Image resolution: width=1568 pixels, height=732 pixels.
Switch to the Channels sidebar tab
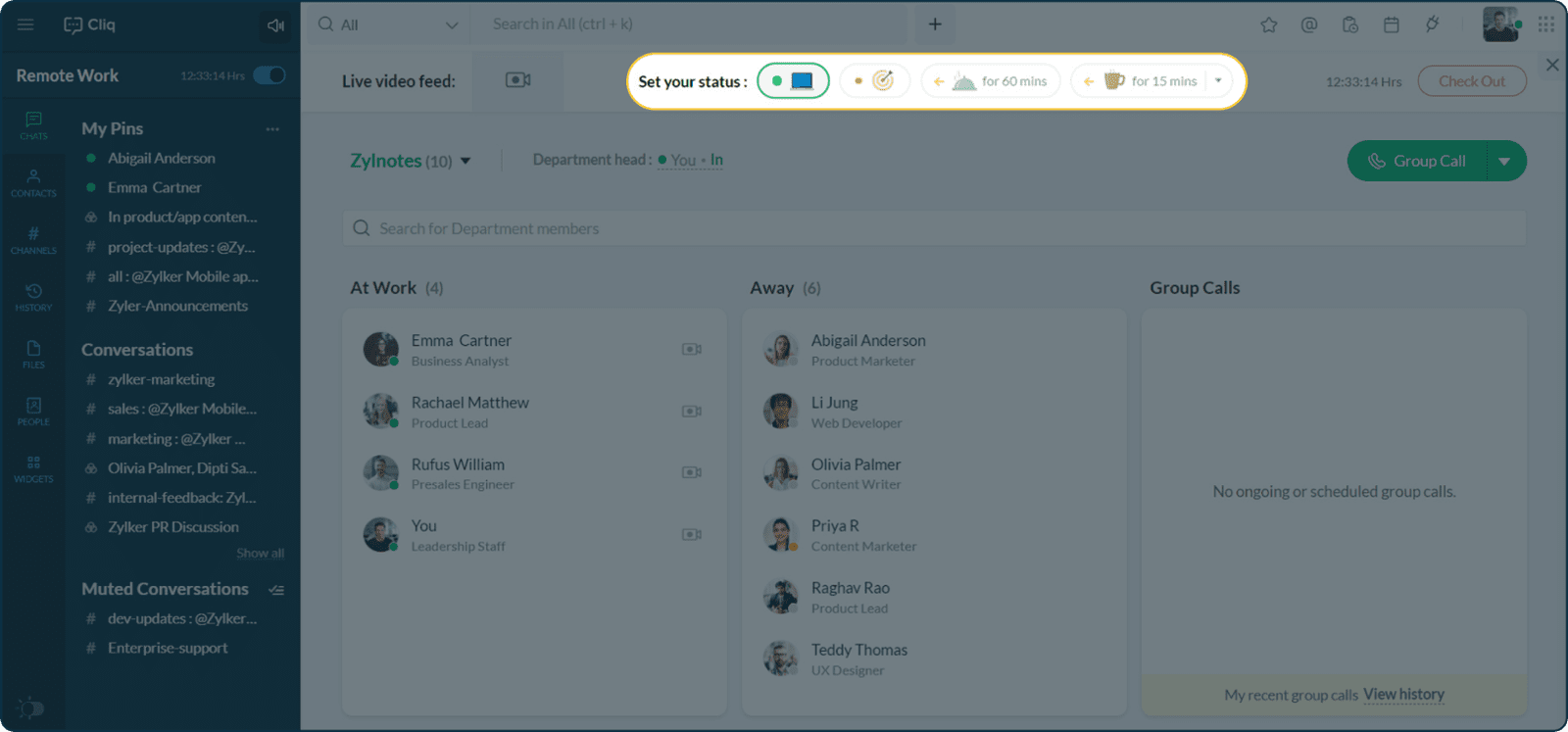point(33,239)
